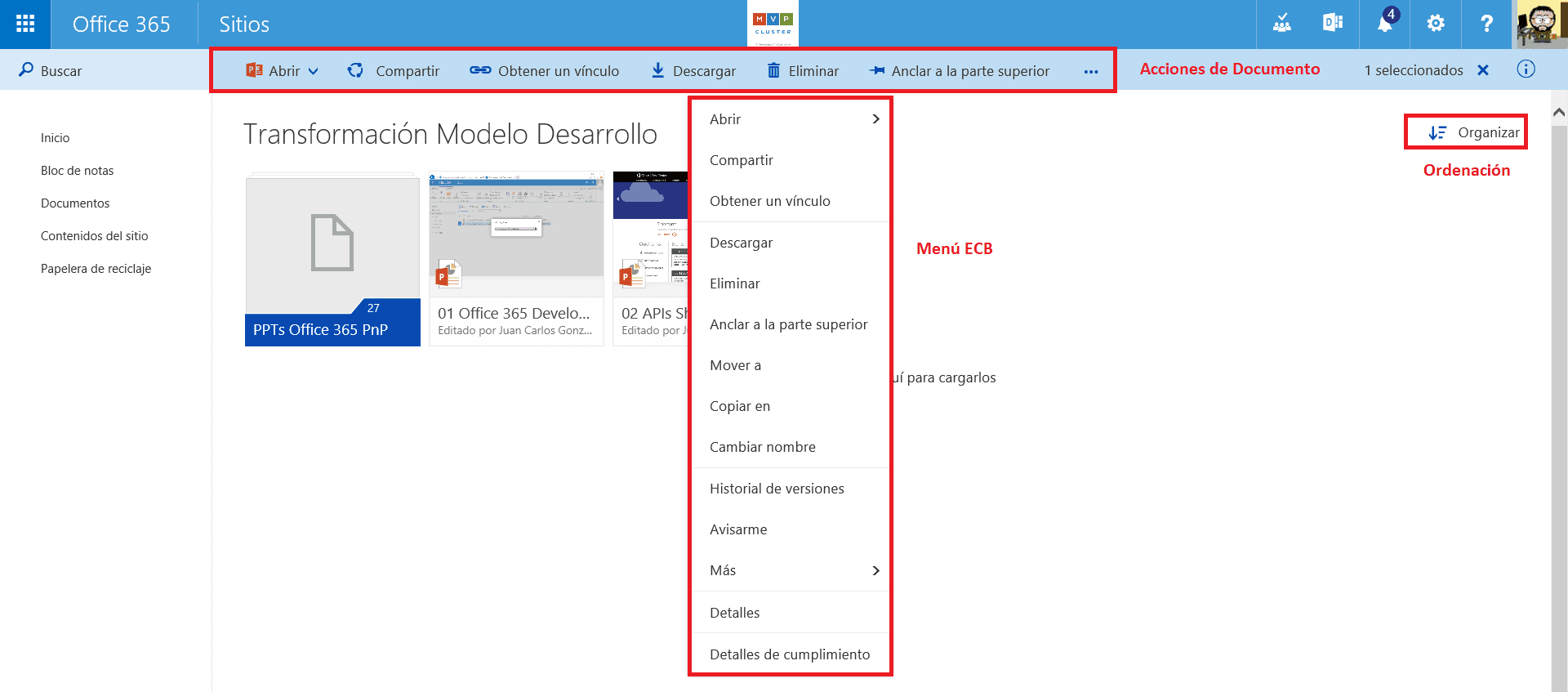Expand the Abrir dropdown arrow in toolbar
The image size is (1568, 692).
point(313,71)
